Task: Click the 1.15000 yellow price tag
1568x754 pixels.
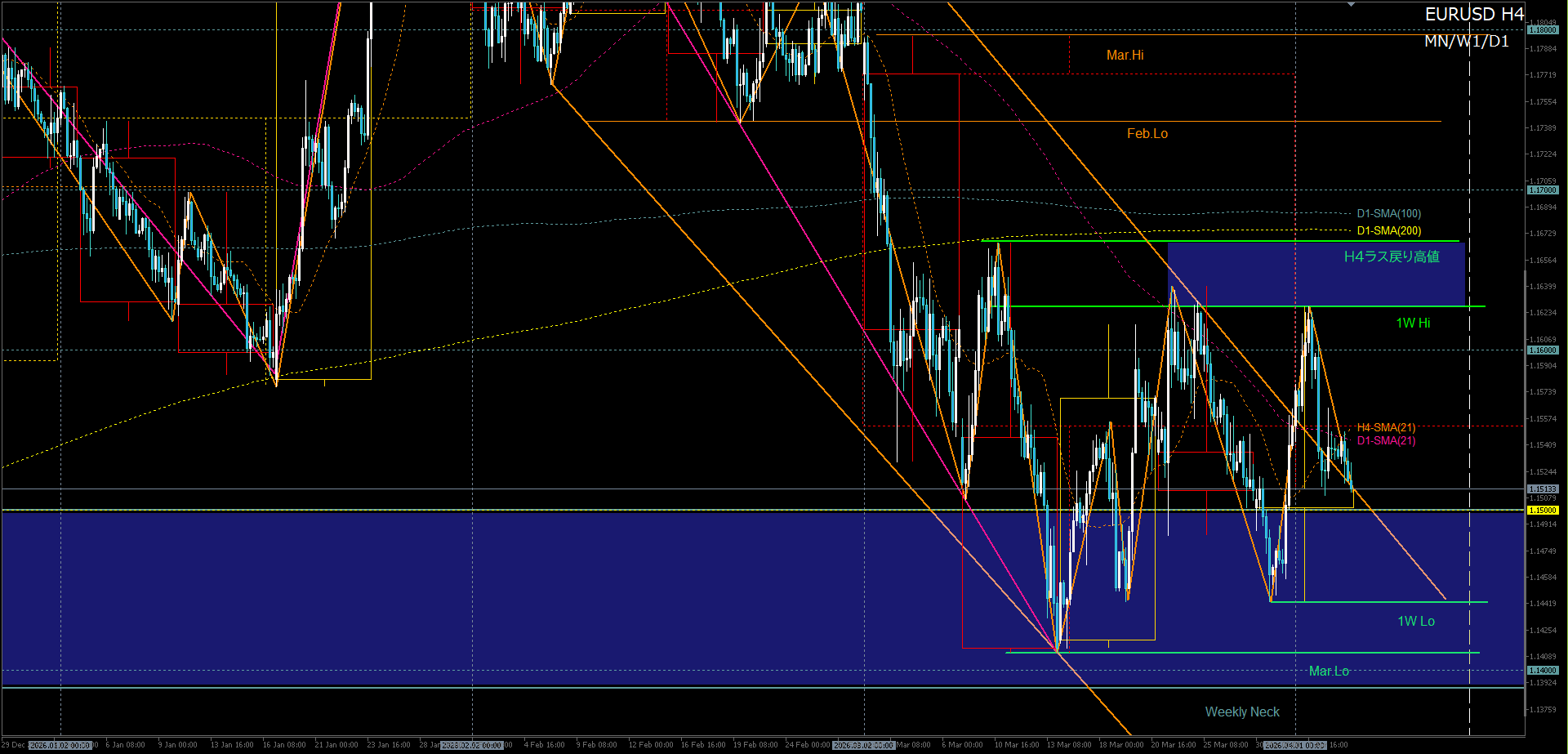Action: (x=1542, y=510)
